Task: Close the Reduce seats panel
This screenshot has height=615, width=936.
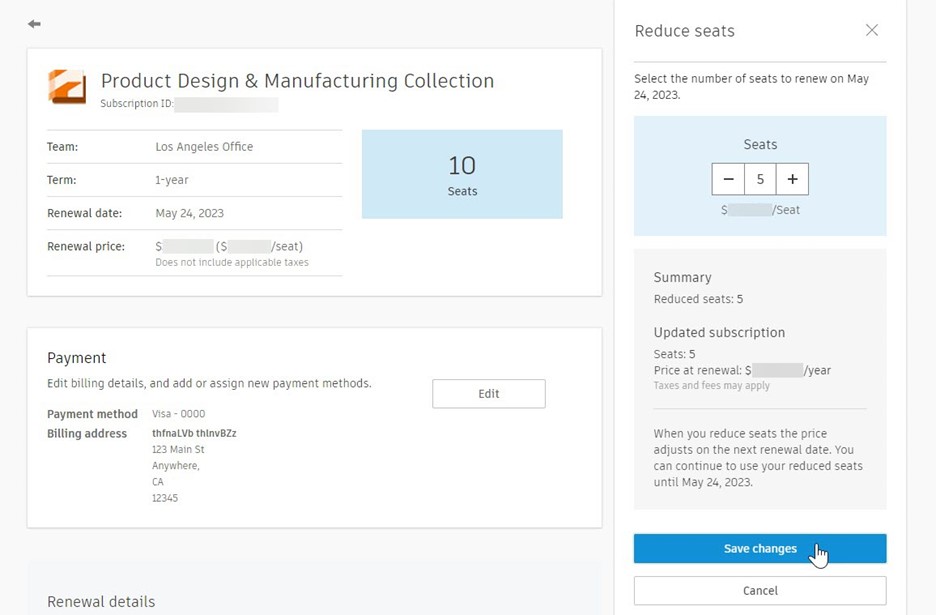Action: tap(872, 30)
